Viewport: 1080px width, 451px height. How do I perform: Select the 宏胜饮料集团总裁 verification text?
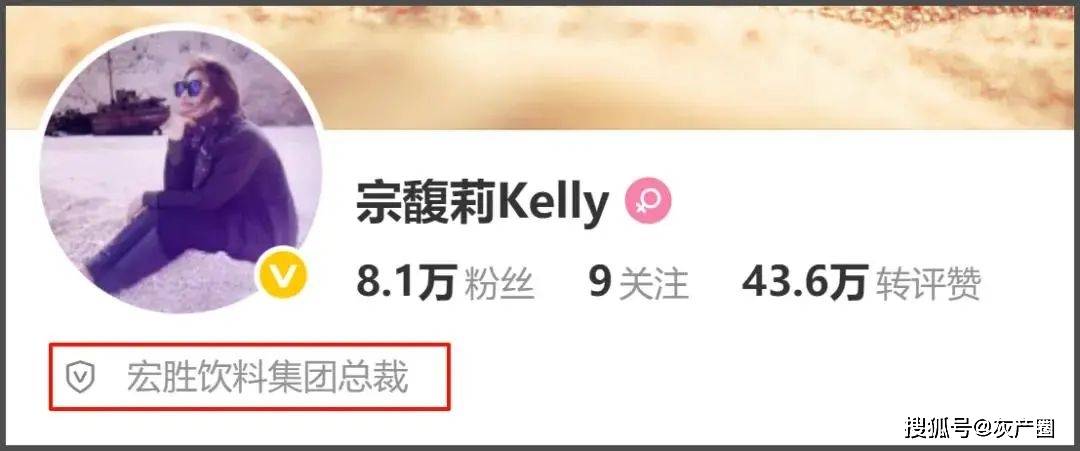267,377
